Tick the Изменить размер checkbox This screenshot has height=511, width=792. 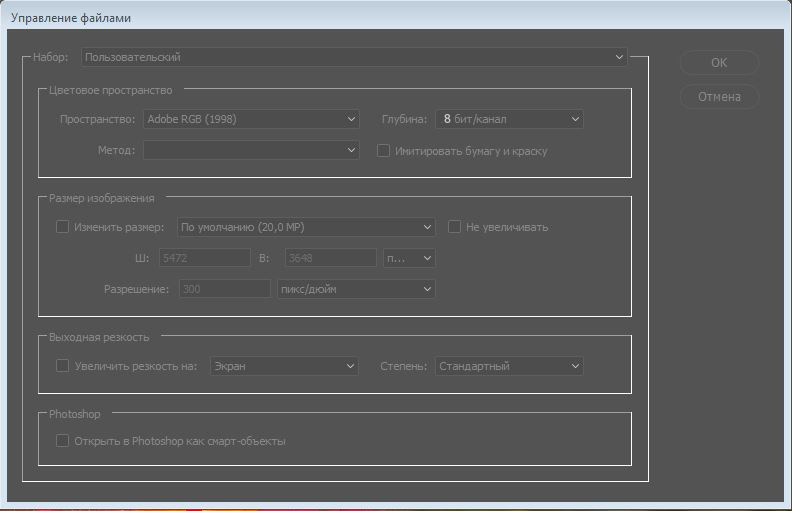click(63, 227)
